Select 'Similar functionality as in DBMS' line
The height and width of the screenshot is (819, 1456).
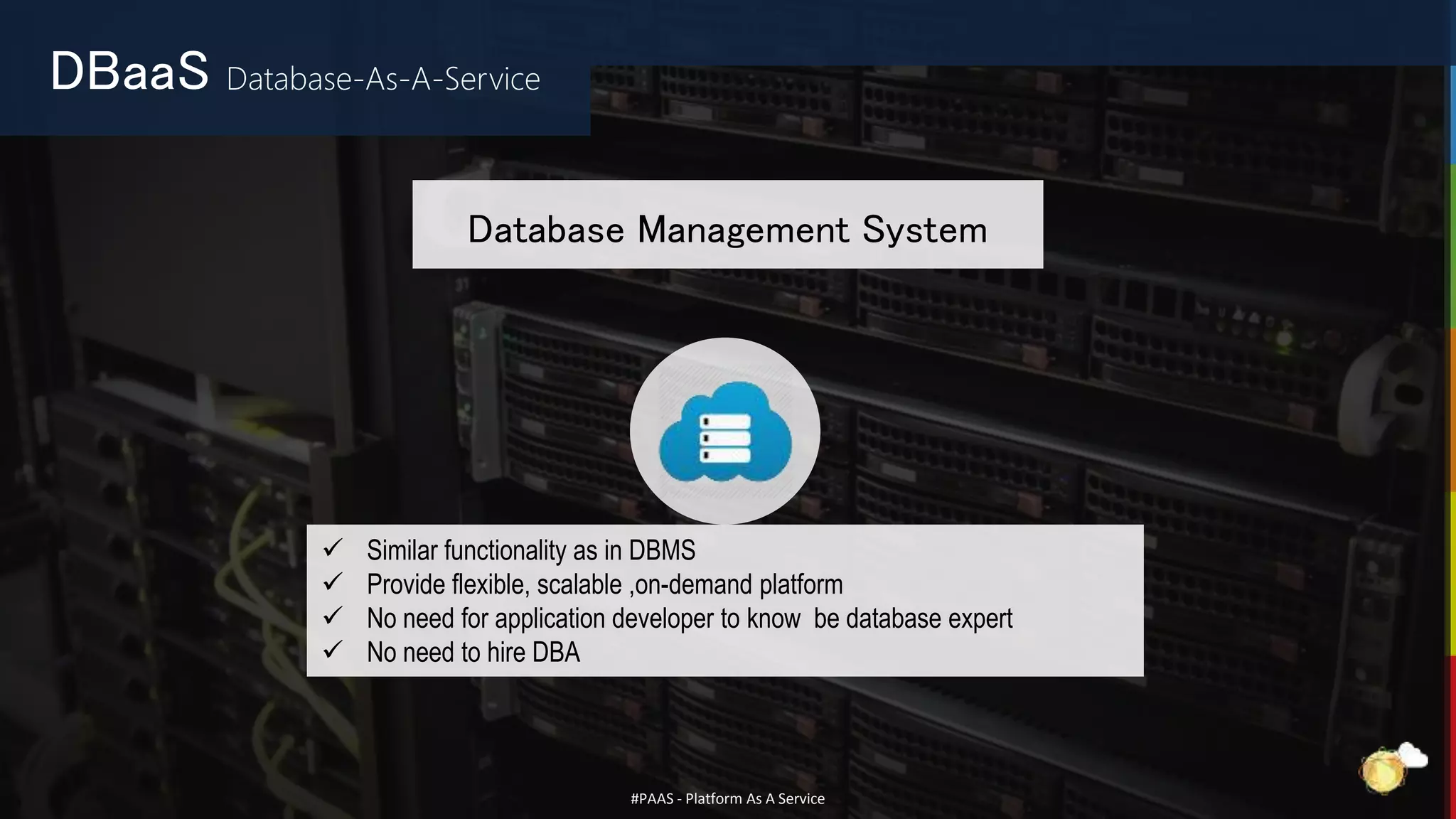pyautogui.click(x=531, y=550)
